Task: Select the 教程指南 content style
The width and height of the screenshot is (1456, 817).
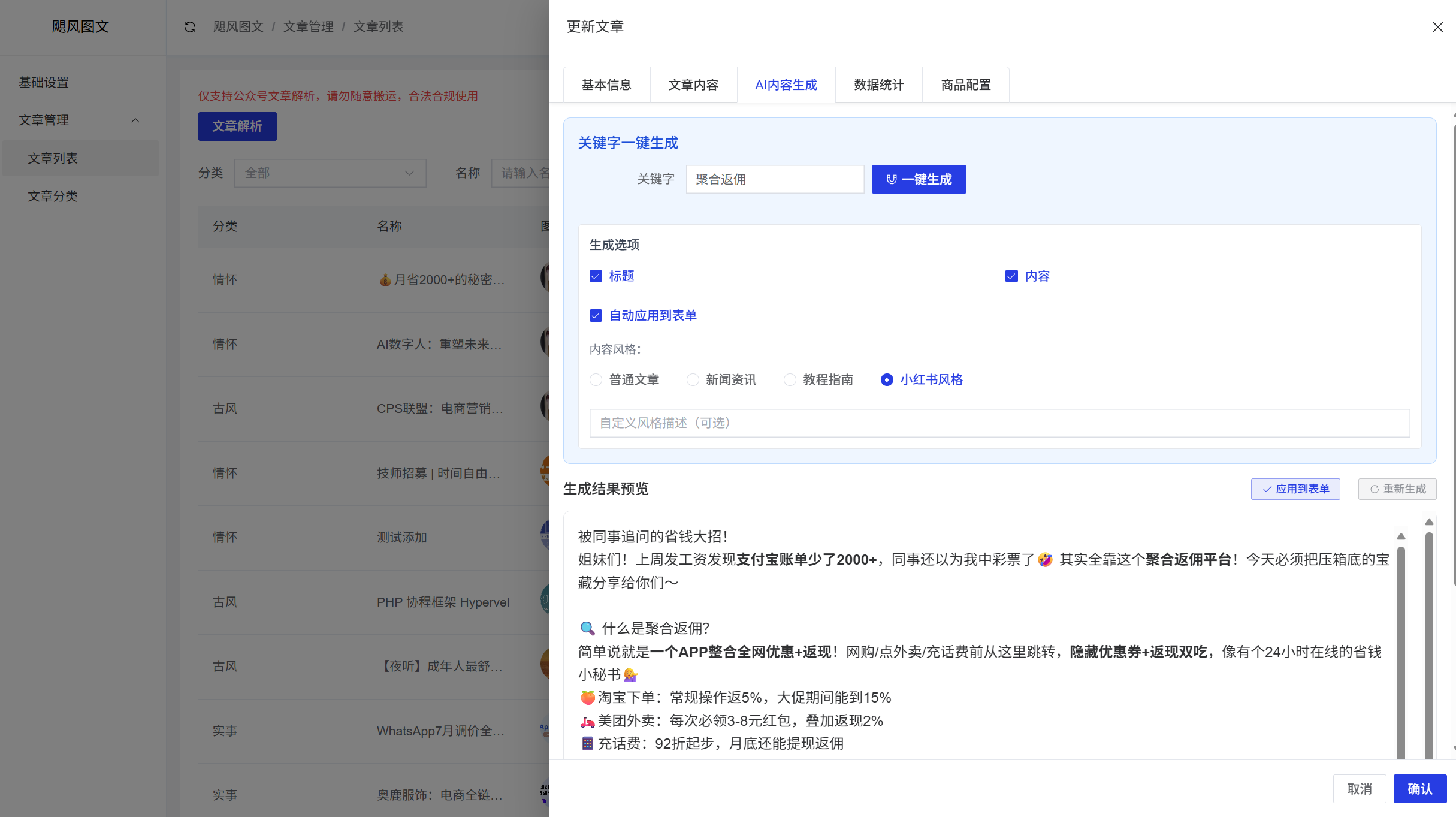Action: pyautogui.click(x=790, y=379)
